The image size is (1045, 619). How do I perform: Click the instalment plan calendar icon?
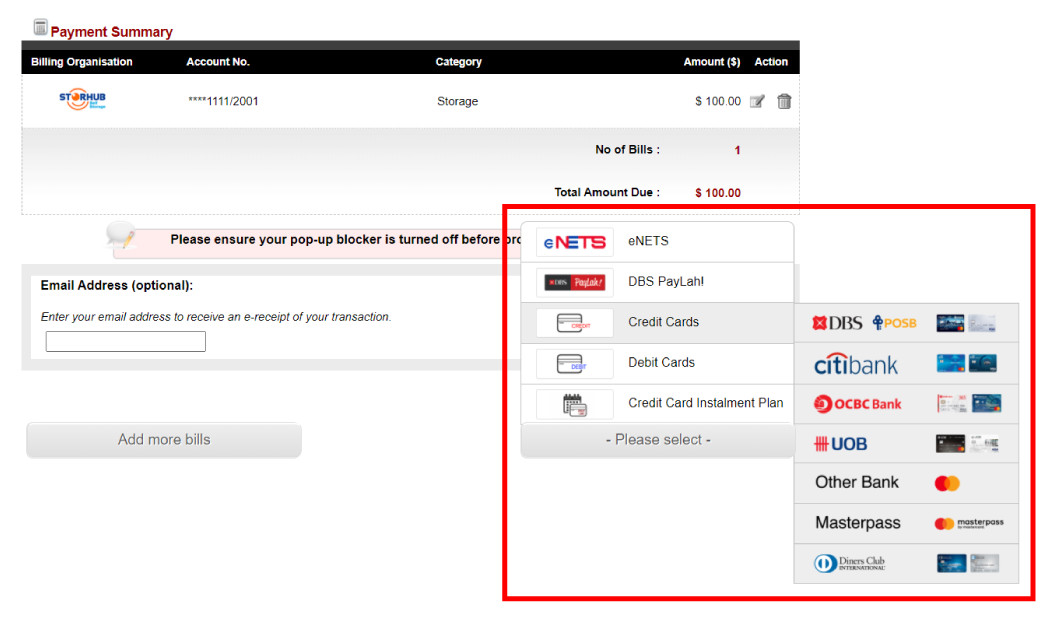[574, 404]
